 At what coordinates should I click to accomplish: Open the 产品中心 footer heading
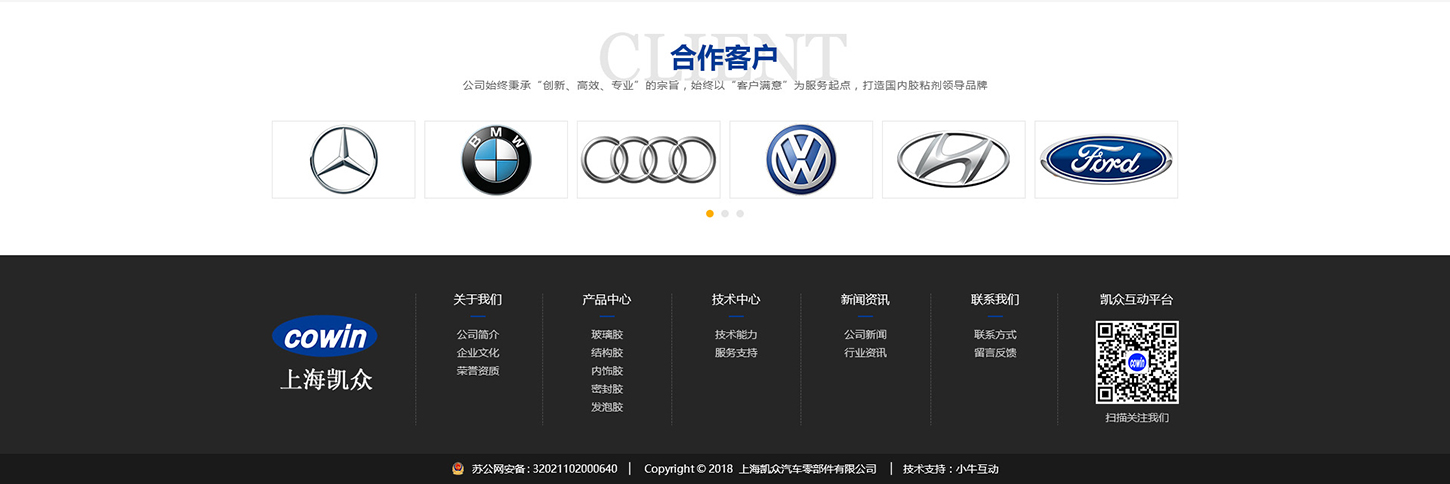(606, 299)
